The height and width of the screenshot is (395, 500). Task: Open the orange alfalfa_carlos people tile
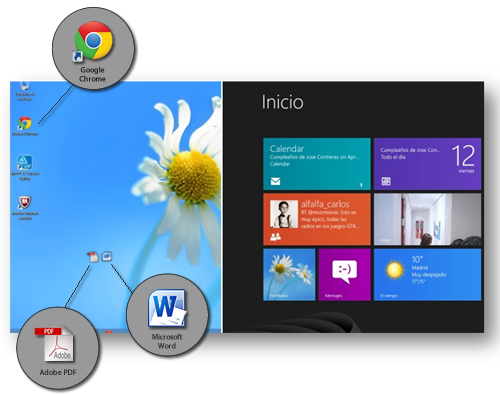[x=317, y=219]
